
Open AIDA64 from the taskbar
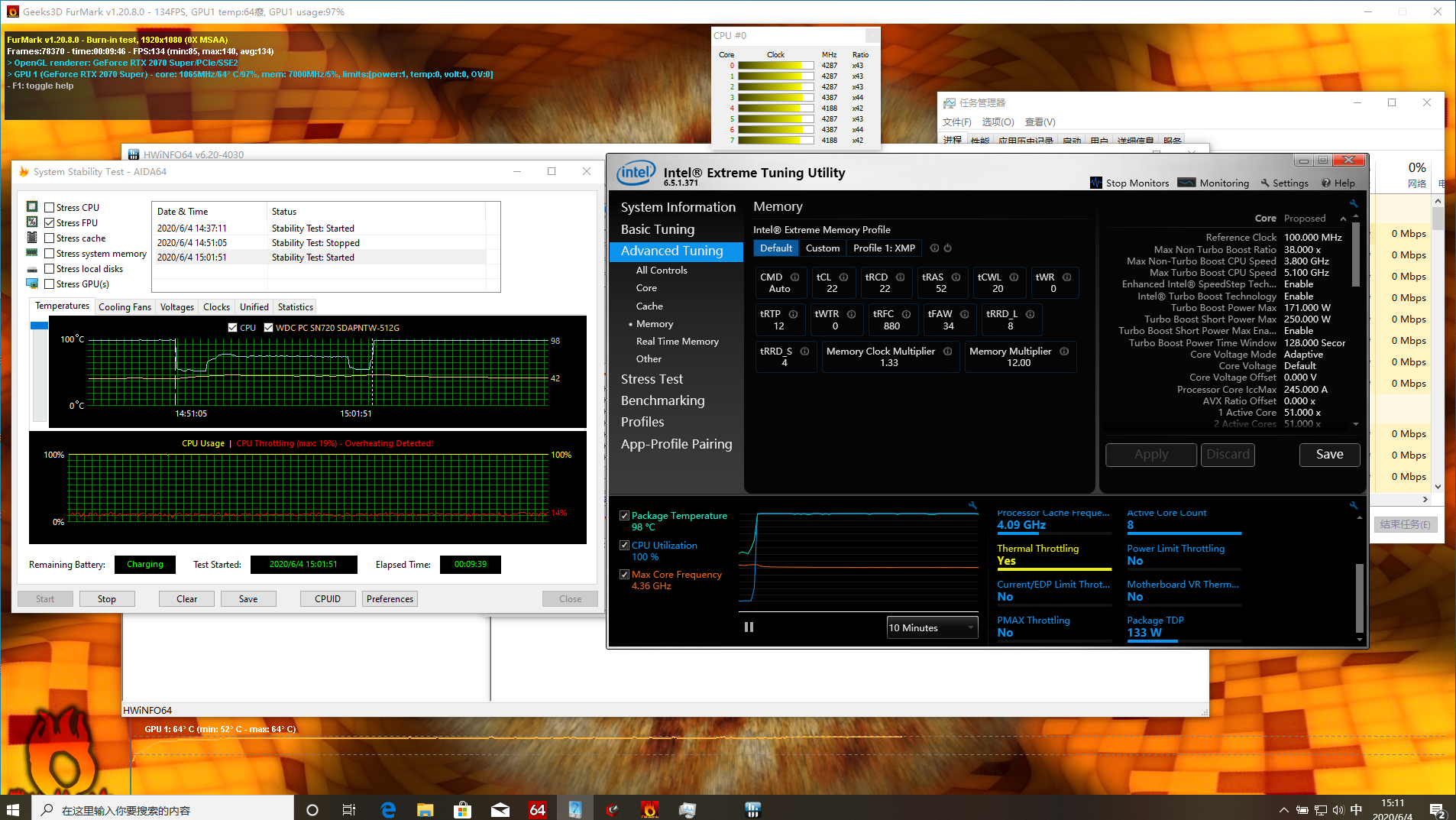point(537,809)
